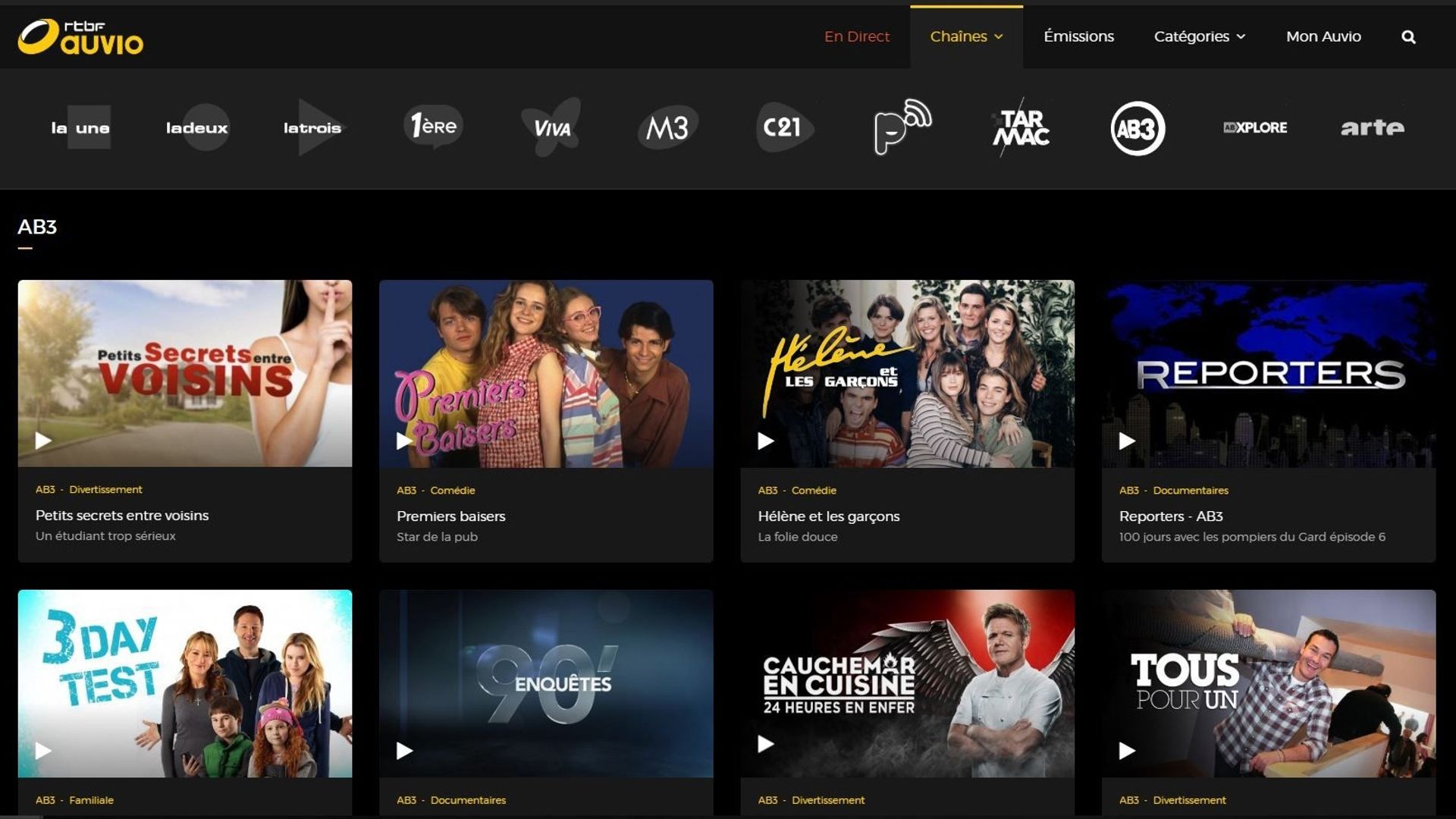The height and width of the screenshot is (819, 1456).
Task: Open the VIVA channel
Action: [550, 127]
